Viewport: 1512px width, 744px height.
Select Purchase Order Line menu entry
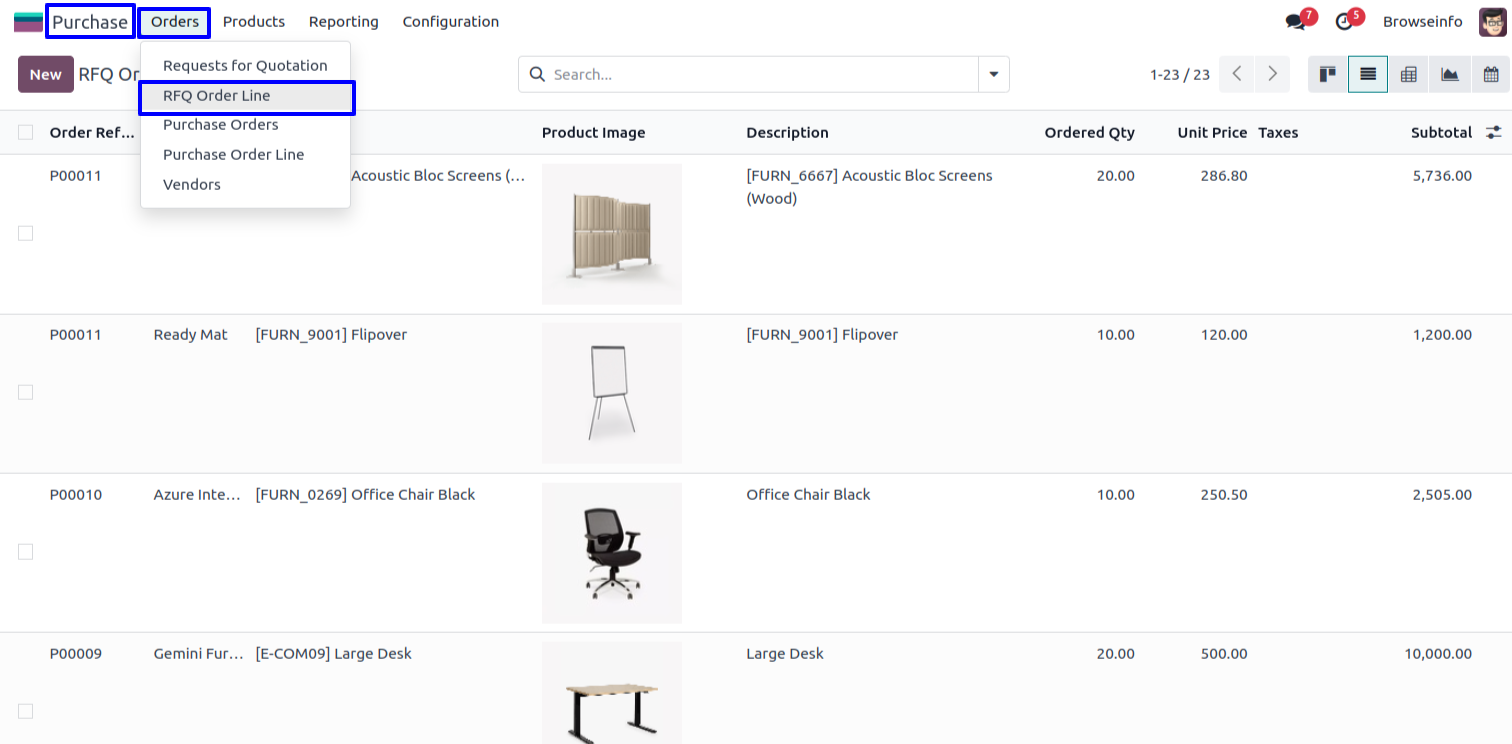click(233, 155)
